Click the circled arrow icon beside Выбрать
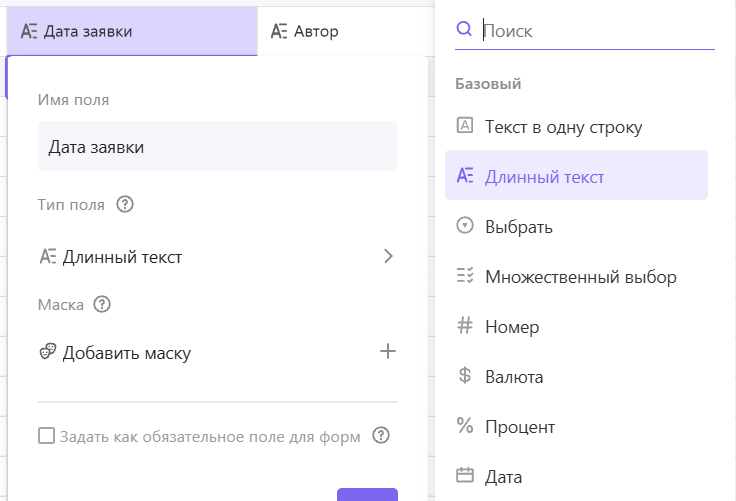Screen dimensions: 736x501 [465, 225]
